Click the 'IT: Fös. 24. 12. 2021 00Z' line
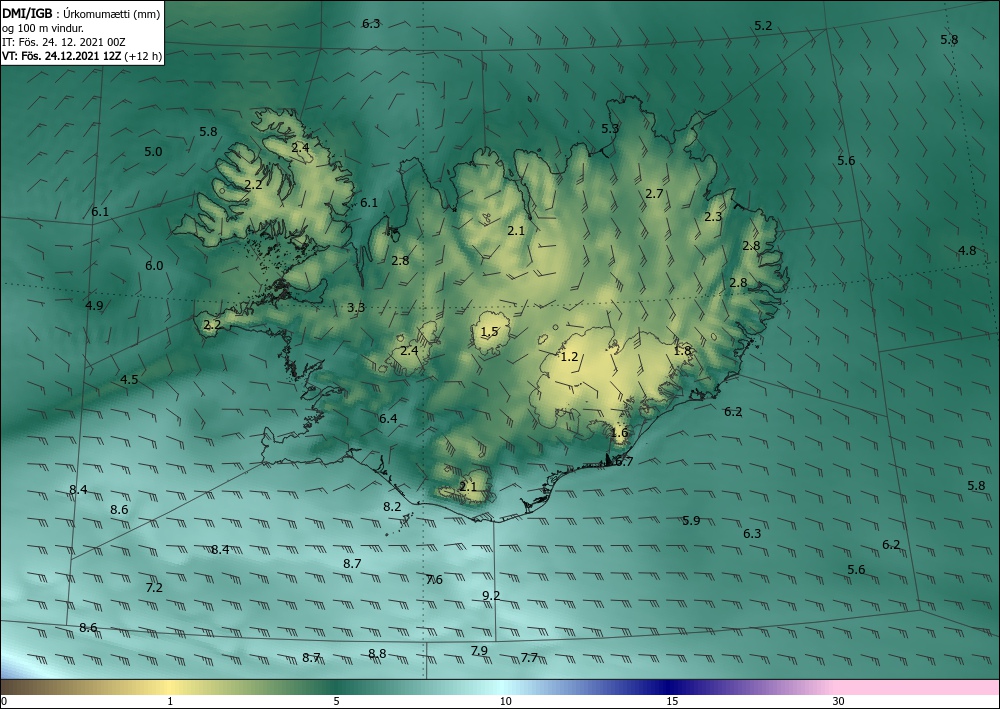Screen dimensions: 1000x709 coord(64,42)
